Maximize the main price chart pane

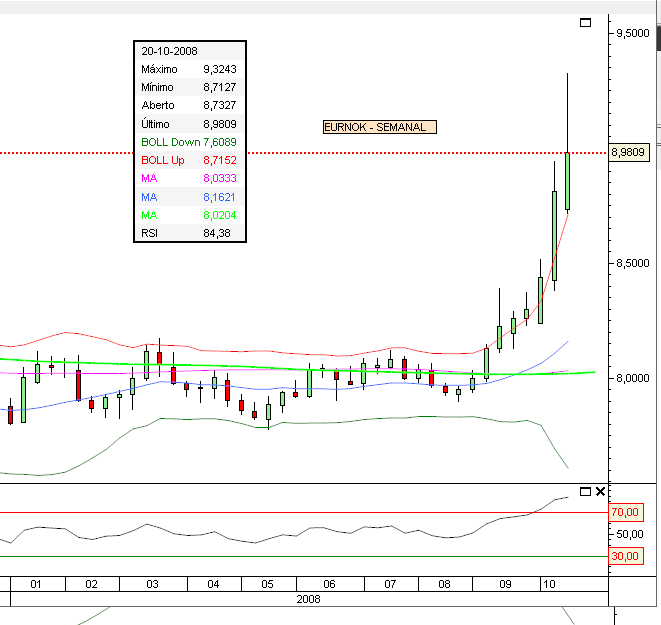tap(585, 23)
